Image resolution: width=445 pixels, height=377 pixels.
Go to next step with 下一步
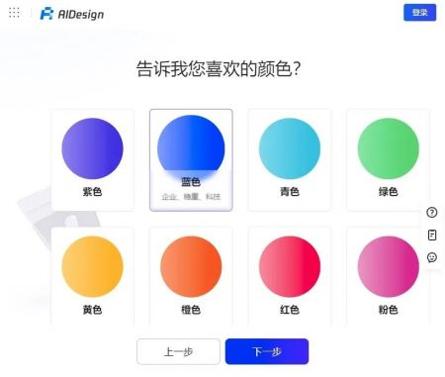267,351
